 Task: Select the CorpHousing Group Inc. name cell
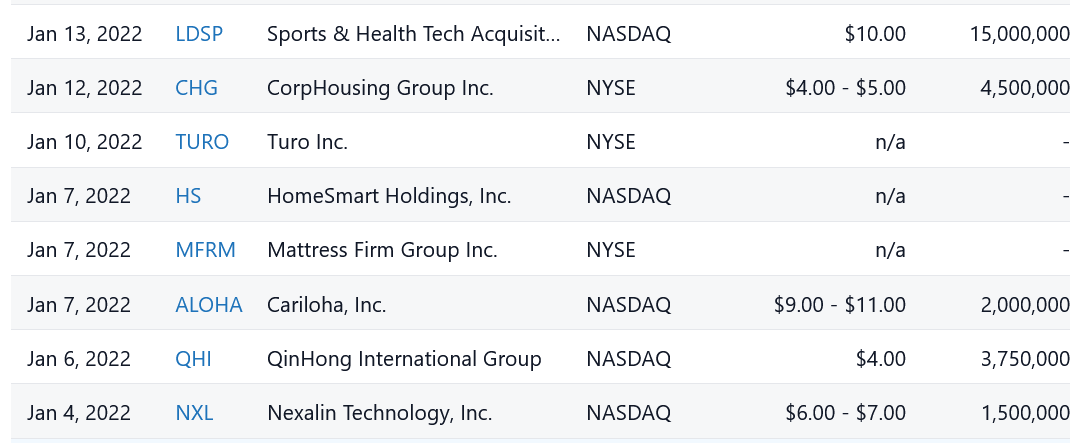[x=380, y=88]
